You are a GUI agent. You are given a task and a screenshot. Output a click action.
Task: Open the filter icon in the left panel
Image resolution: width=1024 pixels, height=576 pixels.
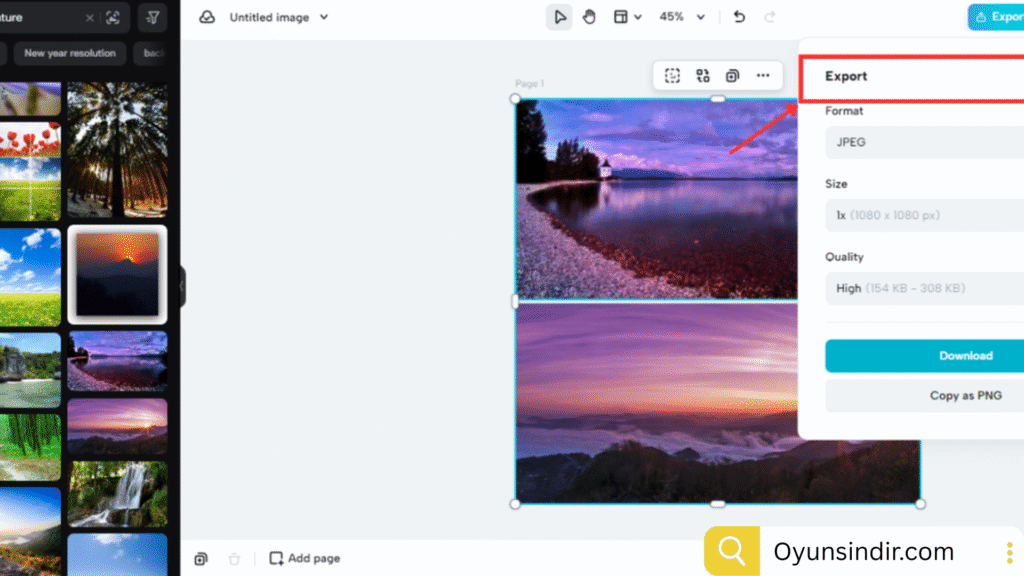152,16
